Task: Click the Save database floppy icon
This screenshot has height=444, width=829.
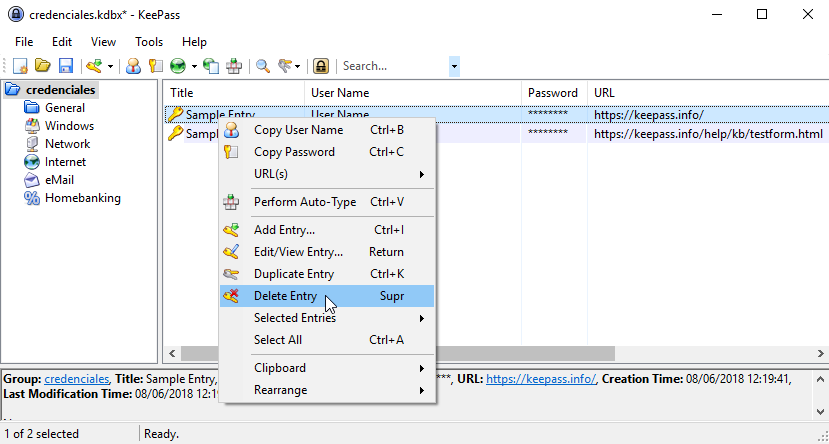Action: pyautogui.click(x=66, y=66)
